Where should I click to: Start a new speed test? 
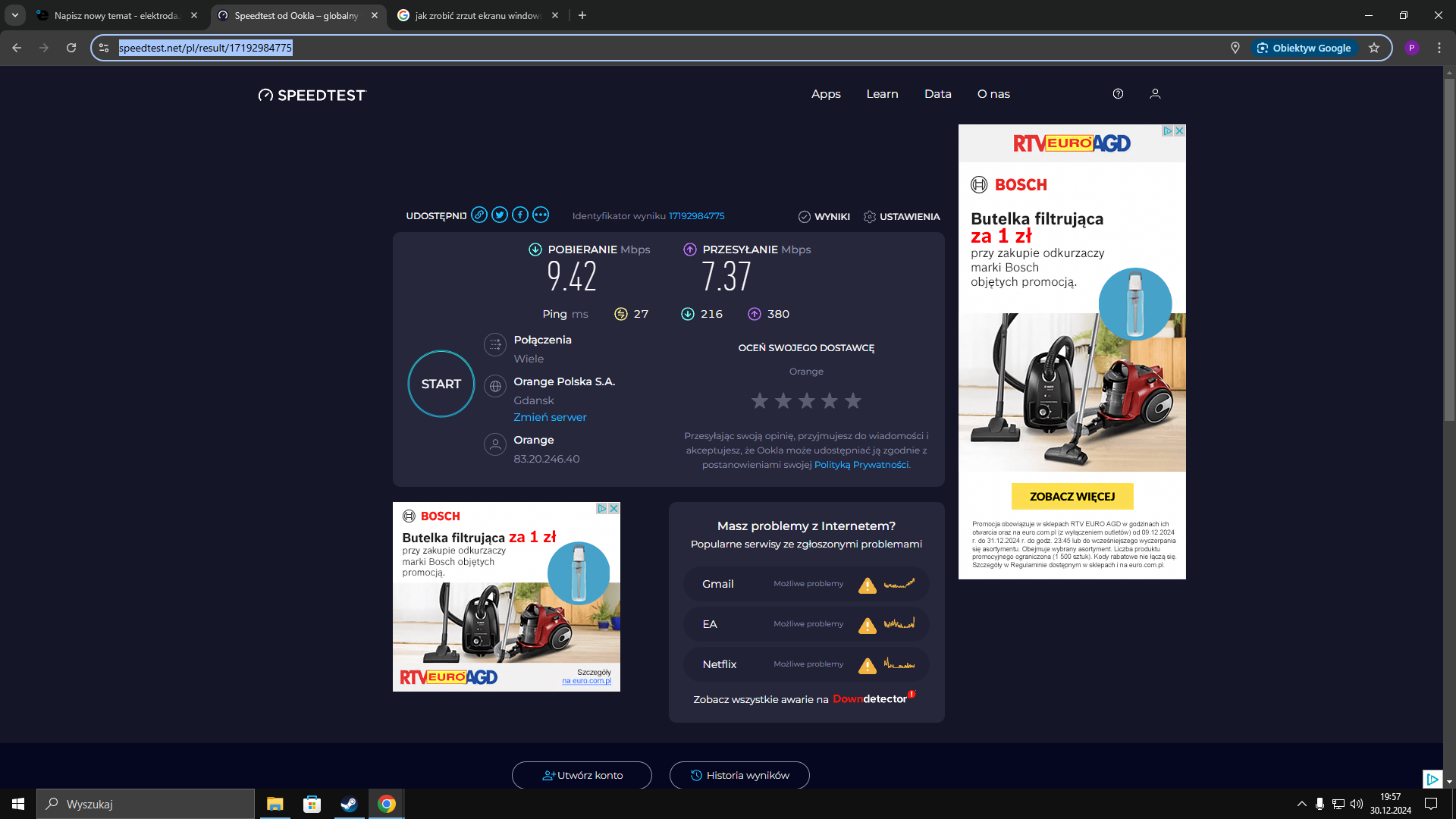pyautogui.click(x=441, y=384)
